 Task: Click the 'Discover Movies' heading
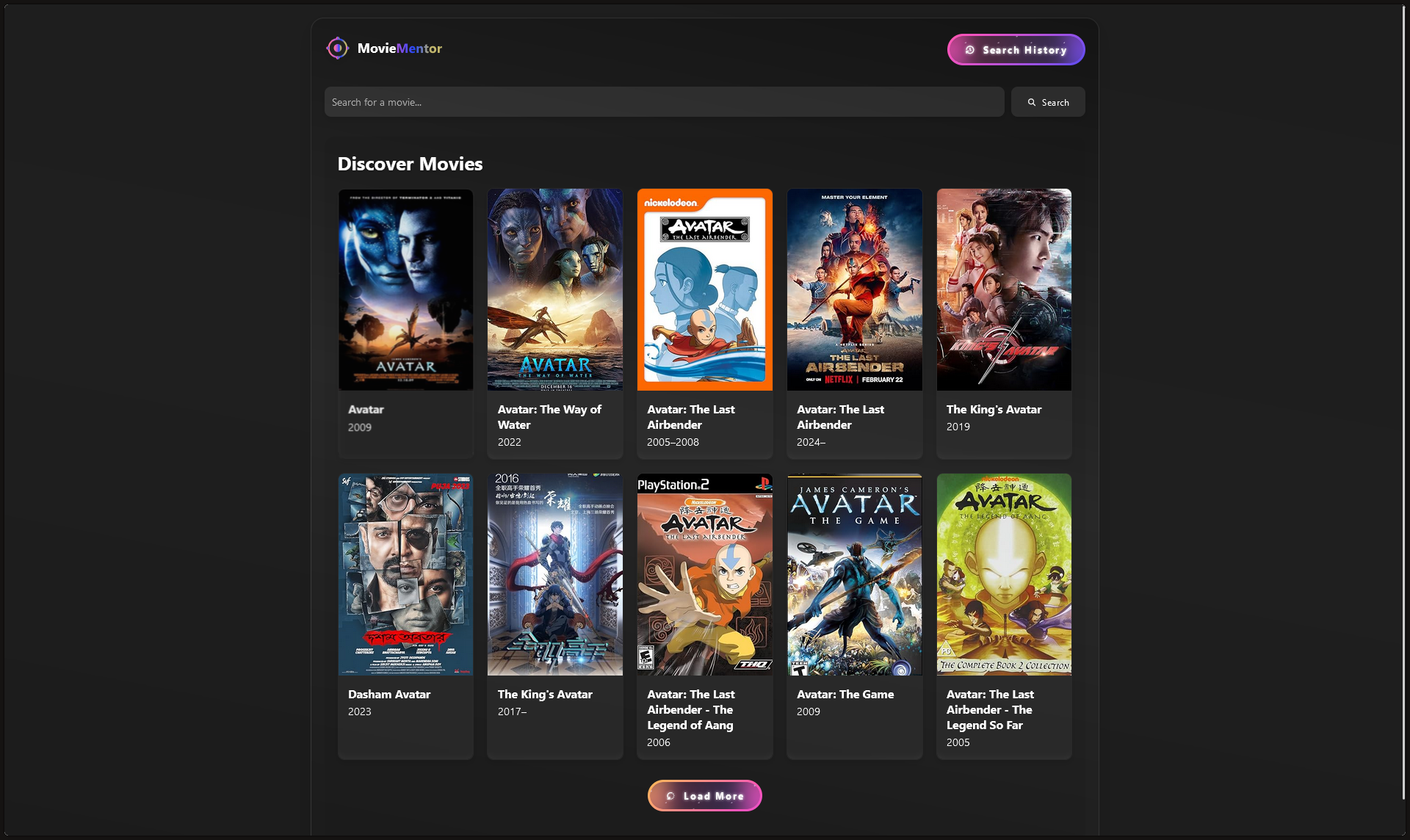tap(410, 164)
